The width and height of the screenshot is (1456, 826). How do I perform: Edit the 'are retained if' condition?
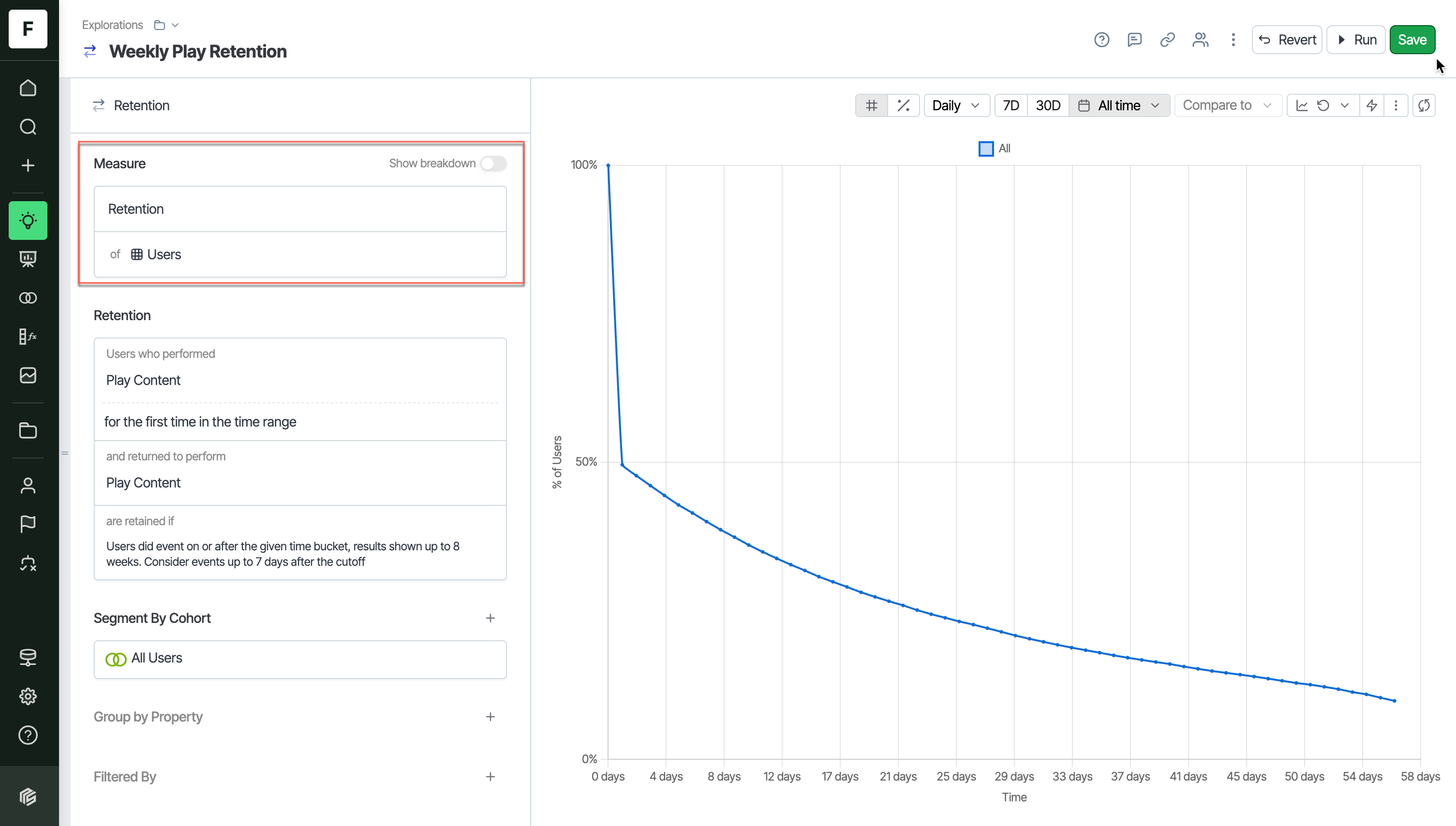[x=300, y=542]
